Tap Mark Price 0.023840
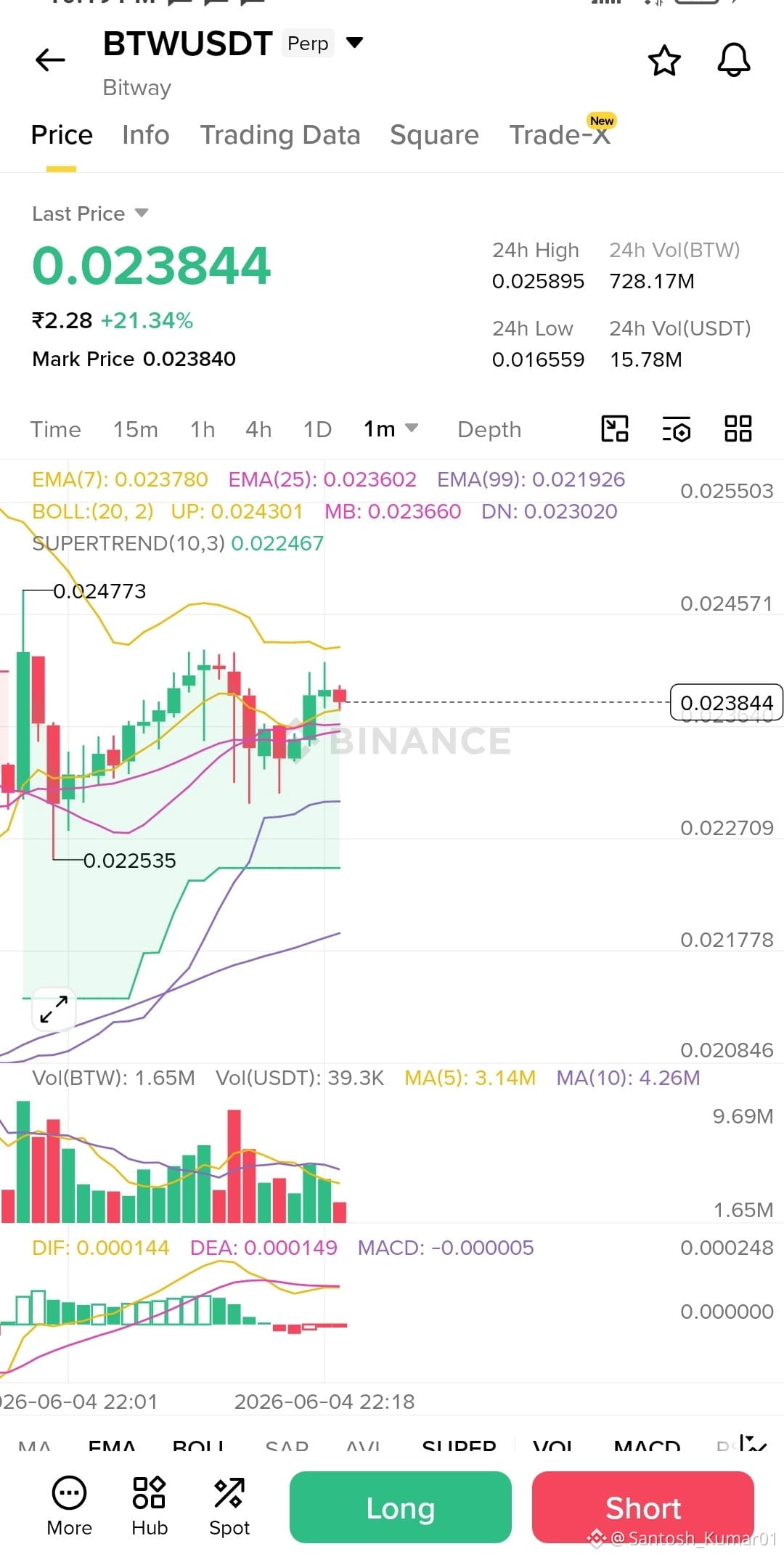 click(x=134, y=359)
